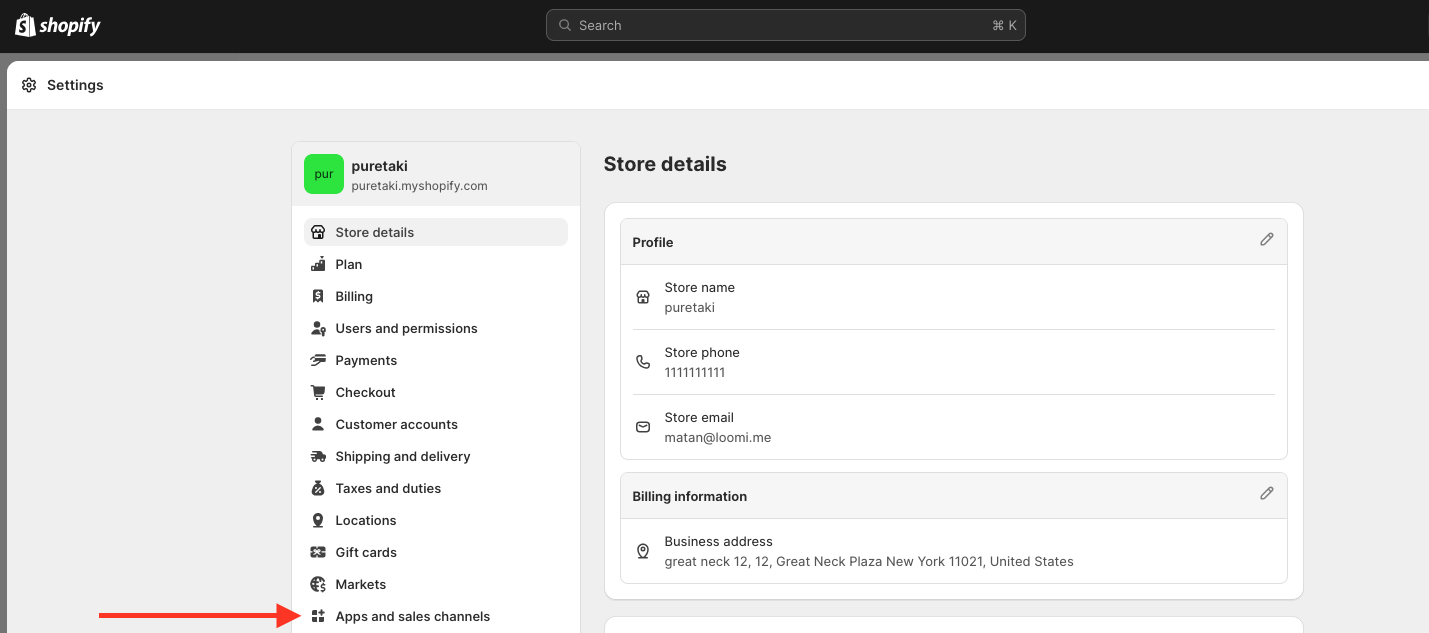
Task: Click the Settings title text
Action: tap(75, 85)
